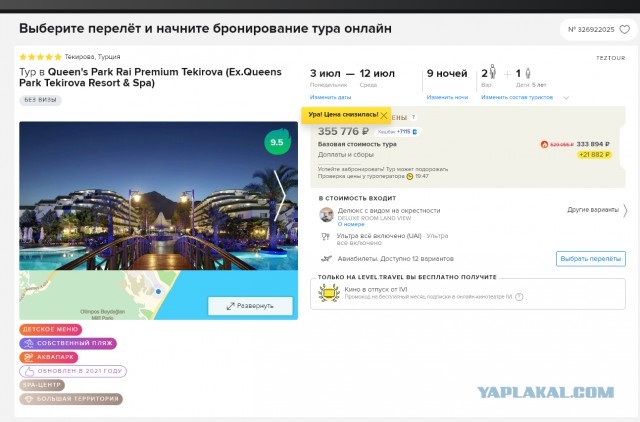Click the 355 776 ₽ total price
The width and height of the screenshot is (640, 422).
pos(343,131)
